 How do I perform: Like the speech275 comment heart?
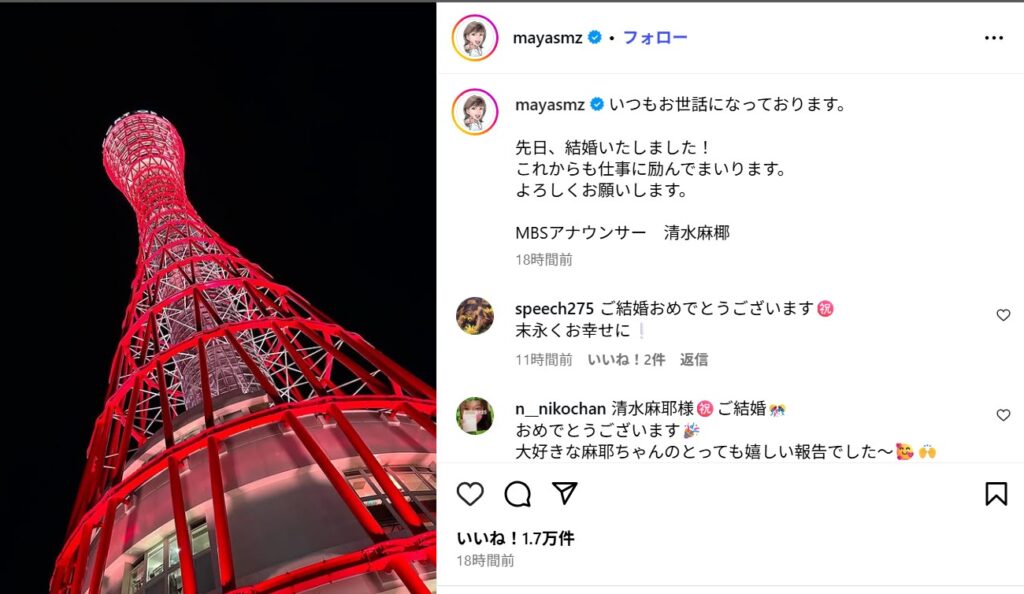(x=1003, y=315)
